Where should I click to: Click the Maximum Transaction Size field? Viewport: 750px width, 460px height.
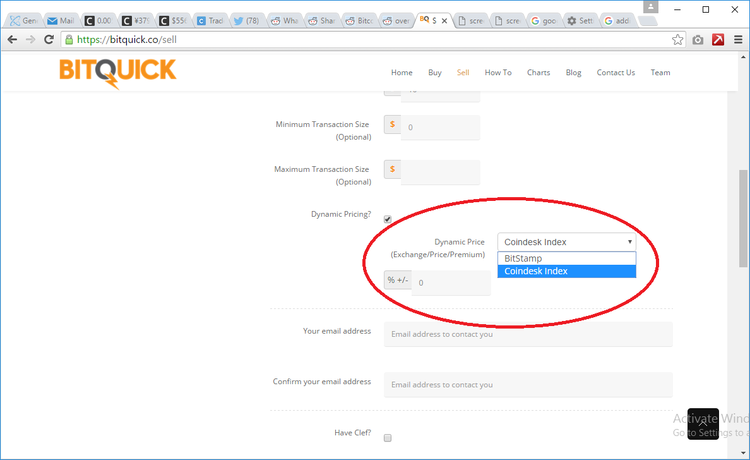(x=440, y=172)
